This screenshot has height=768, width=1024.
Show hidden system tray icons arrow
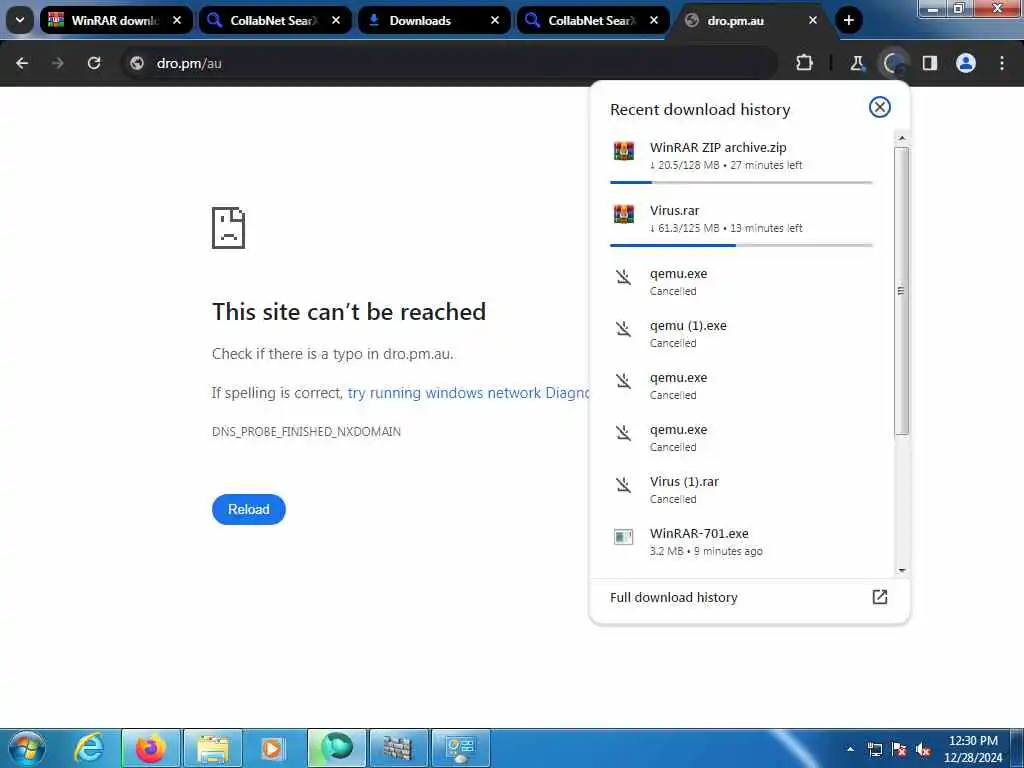pos(850,749)
